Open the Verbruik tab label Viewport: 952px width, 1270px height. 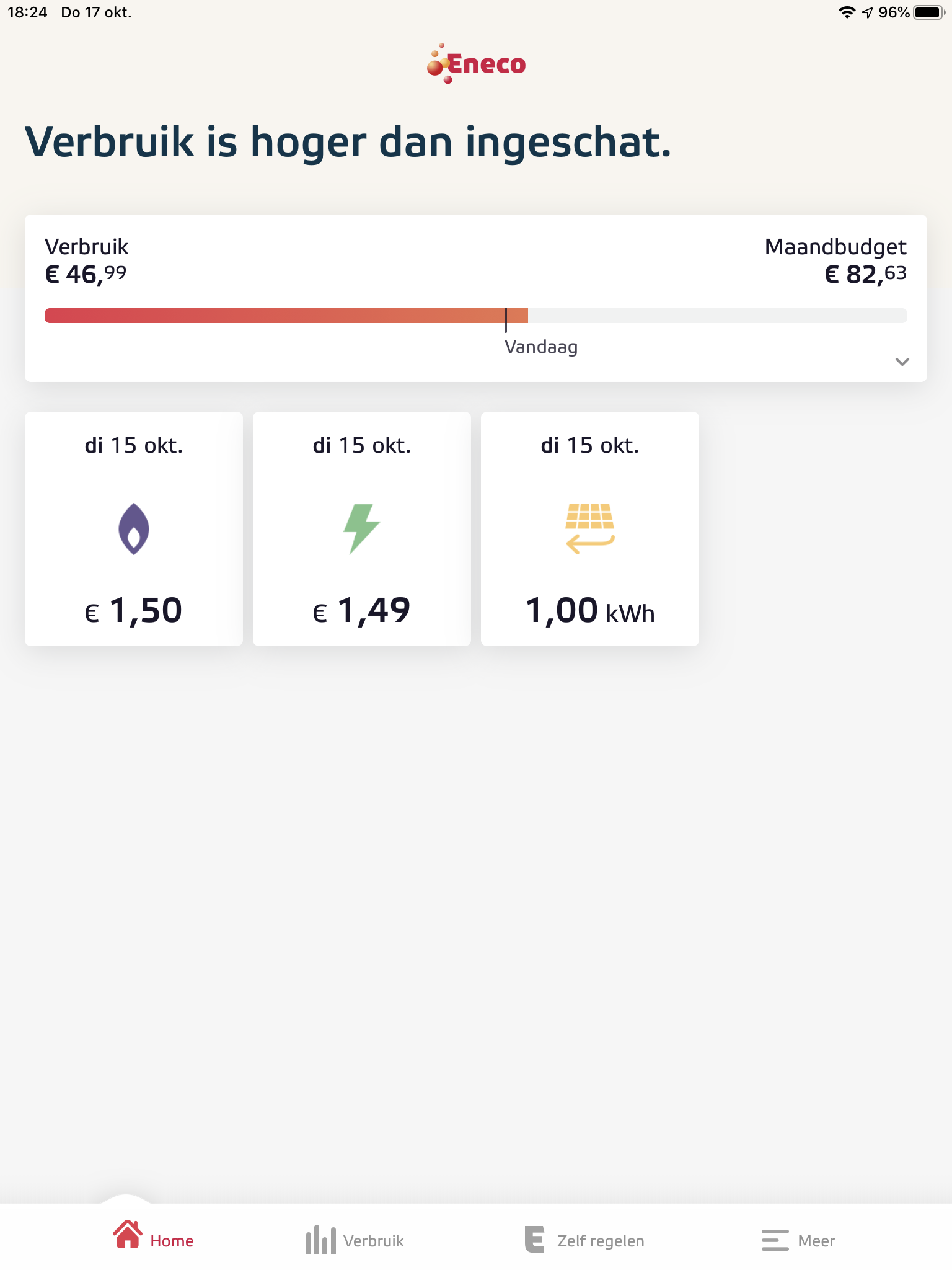coord(374,1241)
